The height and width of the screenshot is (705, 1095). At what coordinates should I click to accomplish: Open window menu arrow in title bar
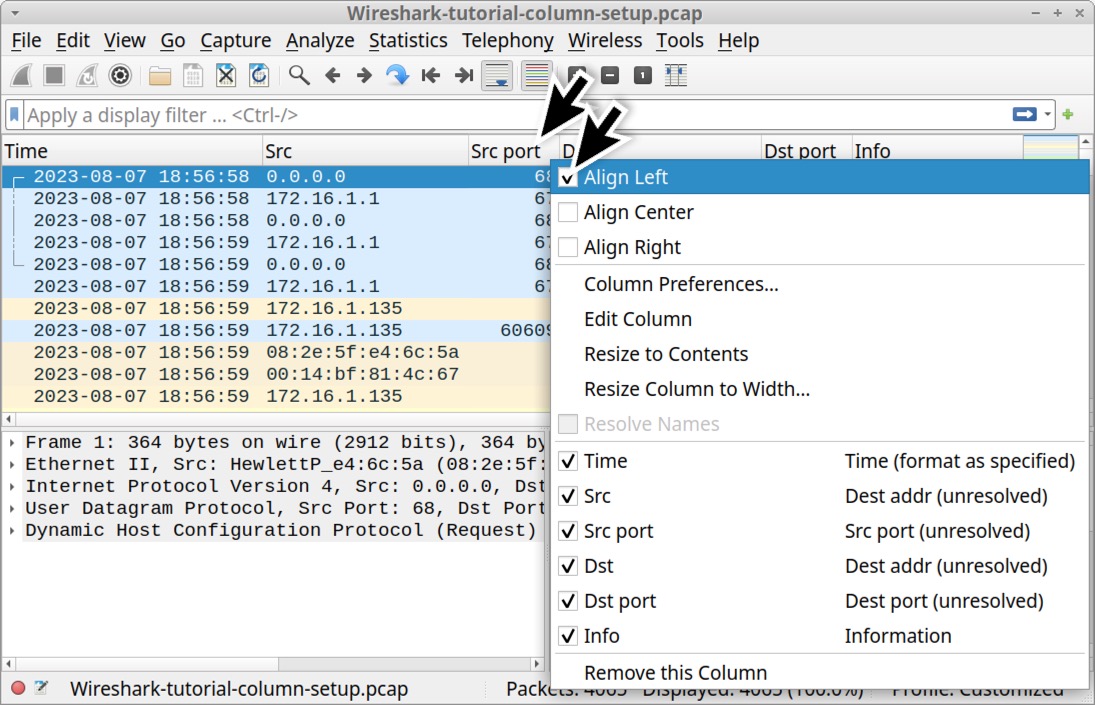pos(15,13)
